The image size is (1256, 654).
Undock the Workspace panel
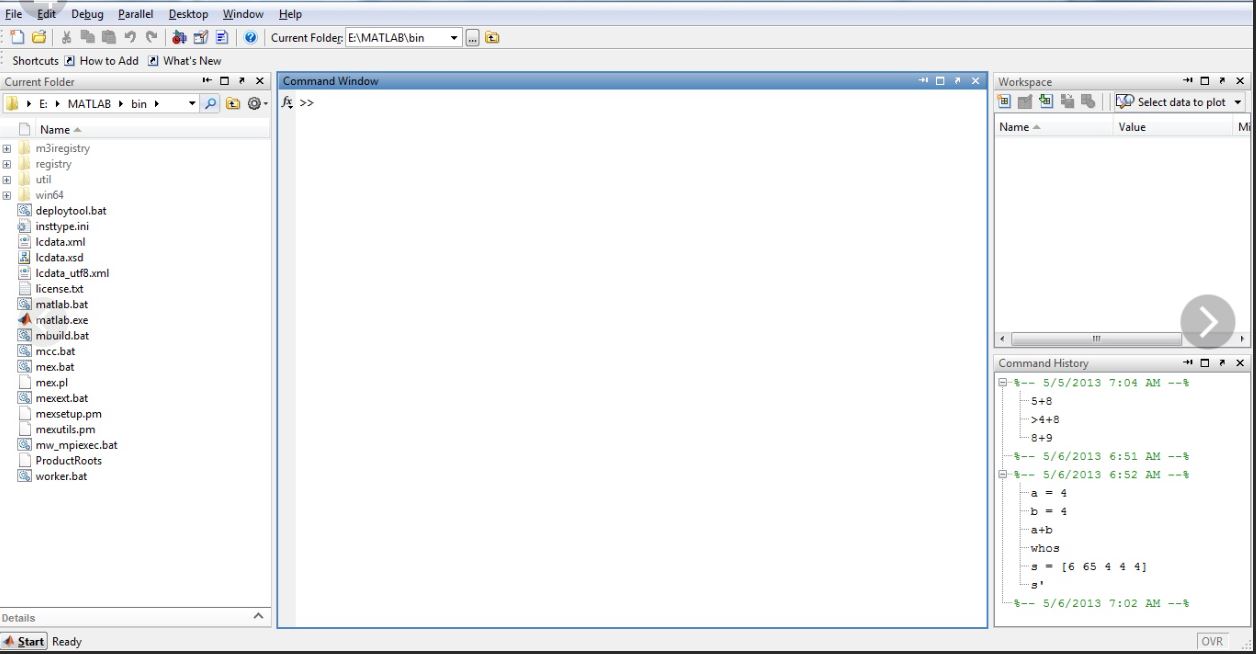coord(1222,81)
